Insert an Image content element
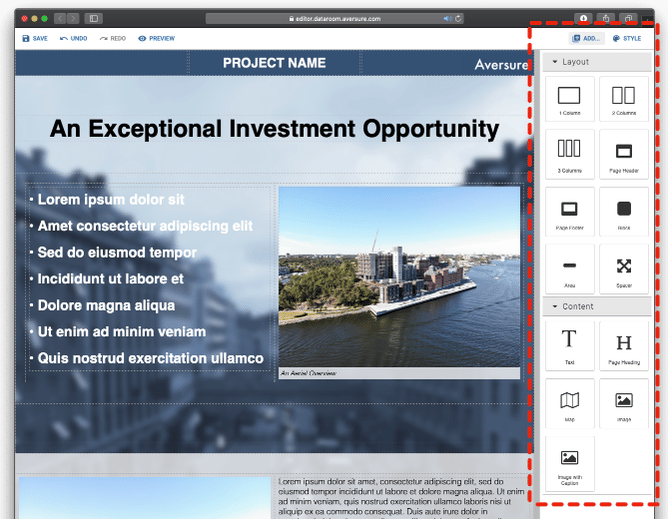Image resolution: width=668 pixels, height=519 pixels. pyautogui.click(x=624, y=403)
